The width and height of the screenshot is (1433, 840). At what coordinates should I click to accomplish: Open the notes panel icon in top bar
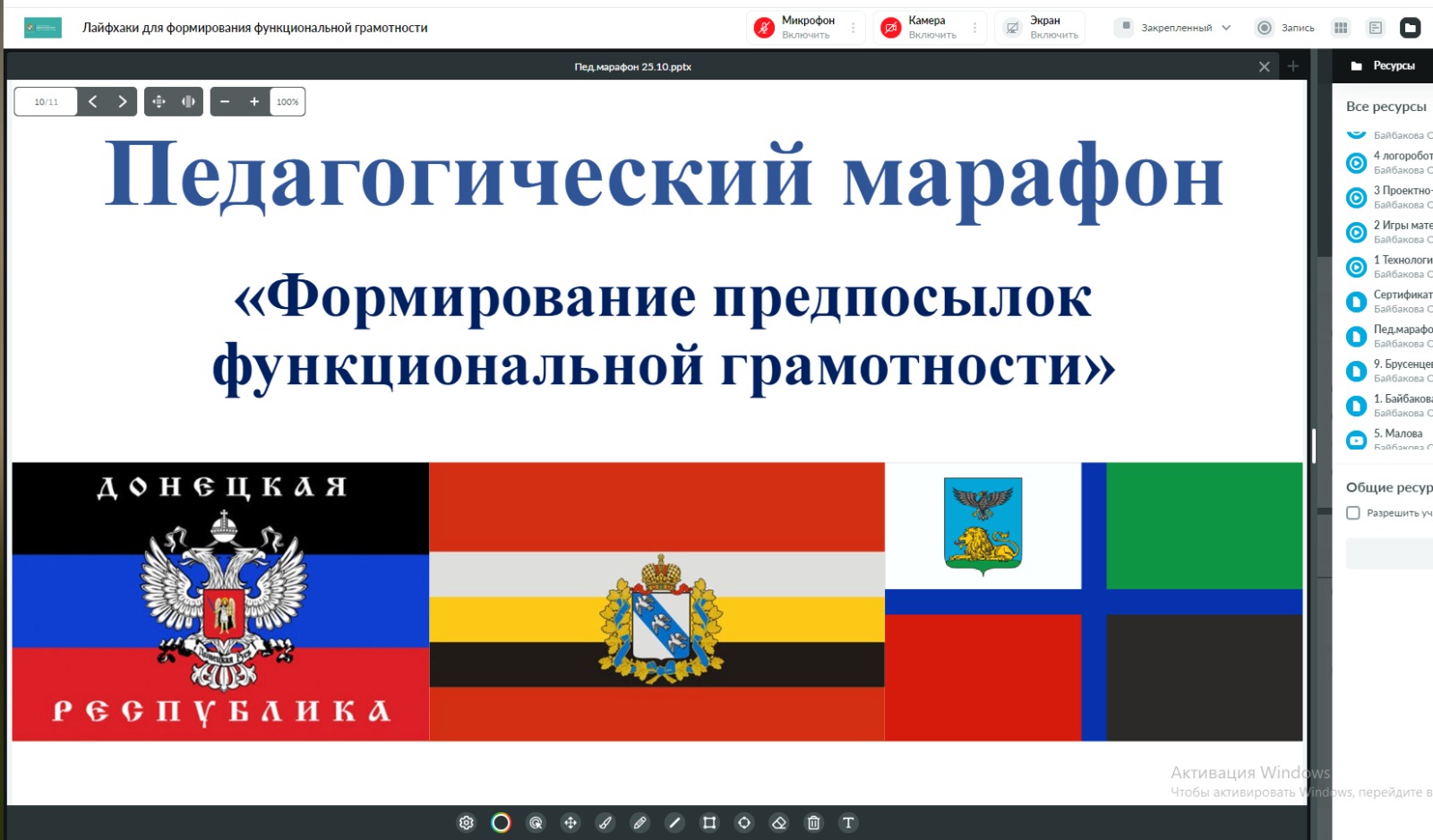[x=1376, y=28]
